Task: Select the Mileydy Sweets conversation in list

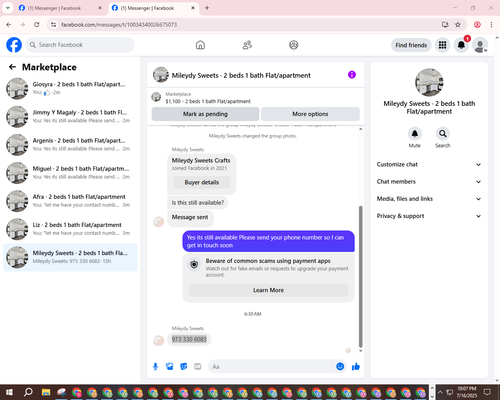Action: (70, 257)
